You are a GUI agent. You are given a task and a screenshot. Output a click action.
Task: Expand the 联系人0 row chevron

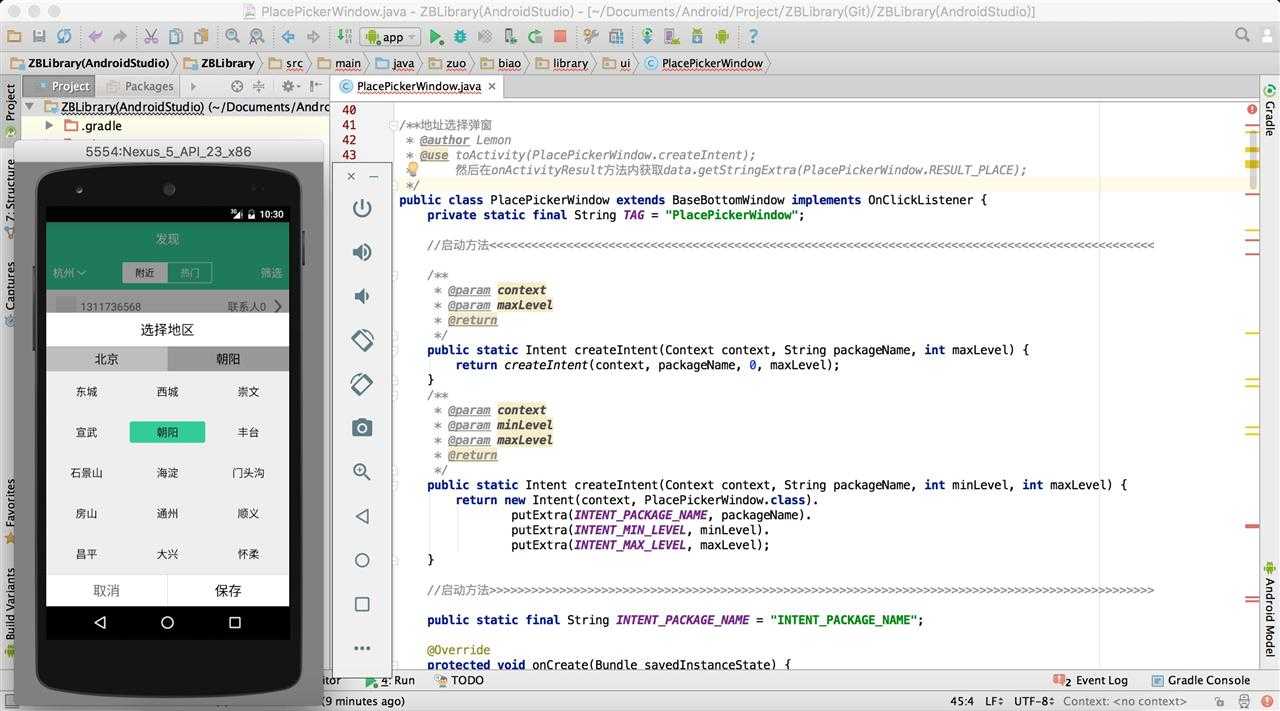coord(278,306)
